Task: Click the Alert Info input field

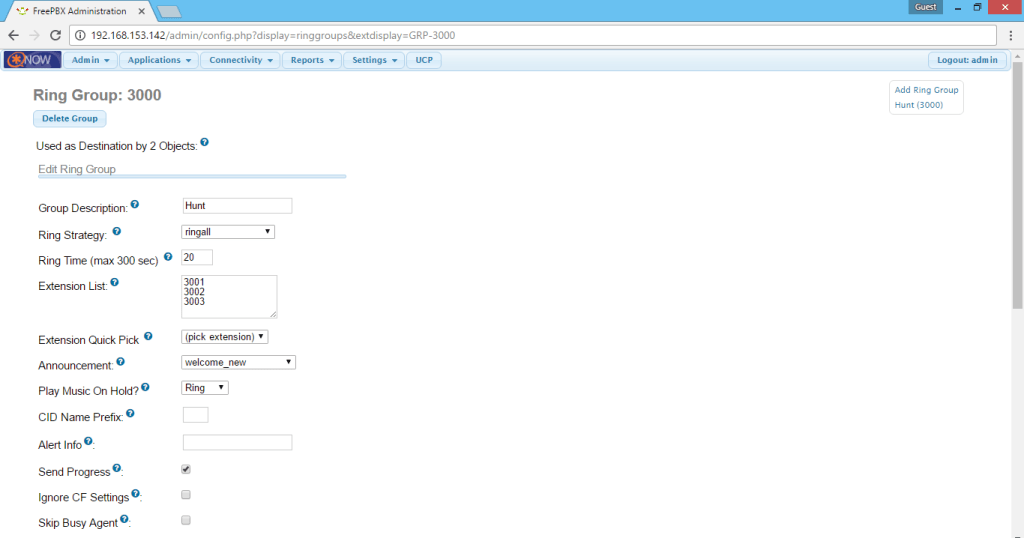Action: pos(237,443)
